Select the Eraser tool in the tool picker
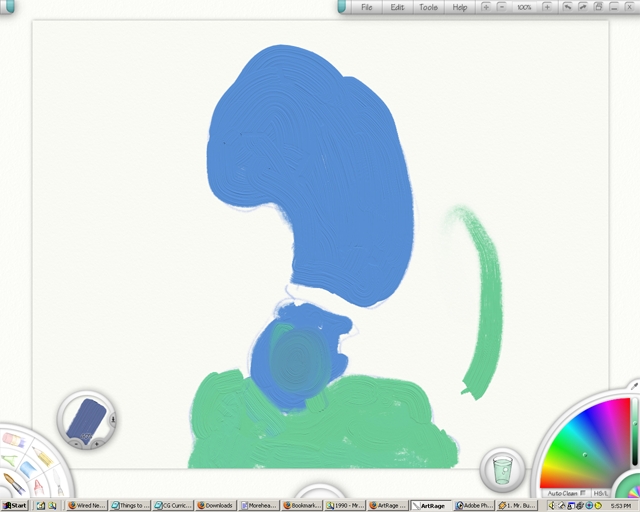Image resolution: width=640 pixels, height=512 pixels. pos(13,441)
